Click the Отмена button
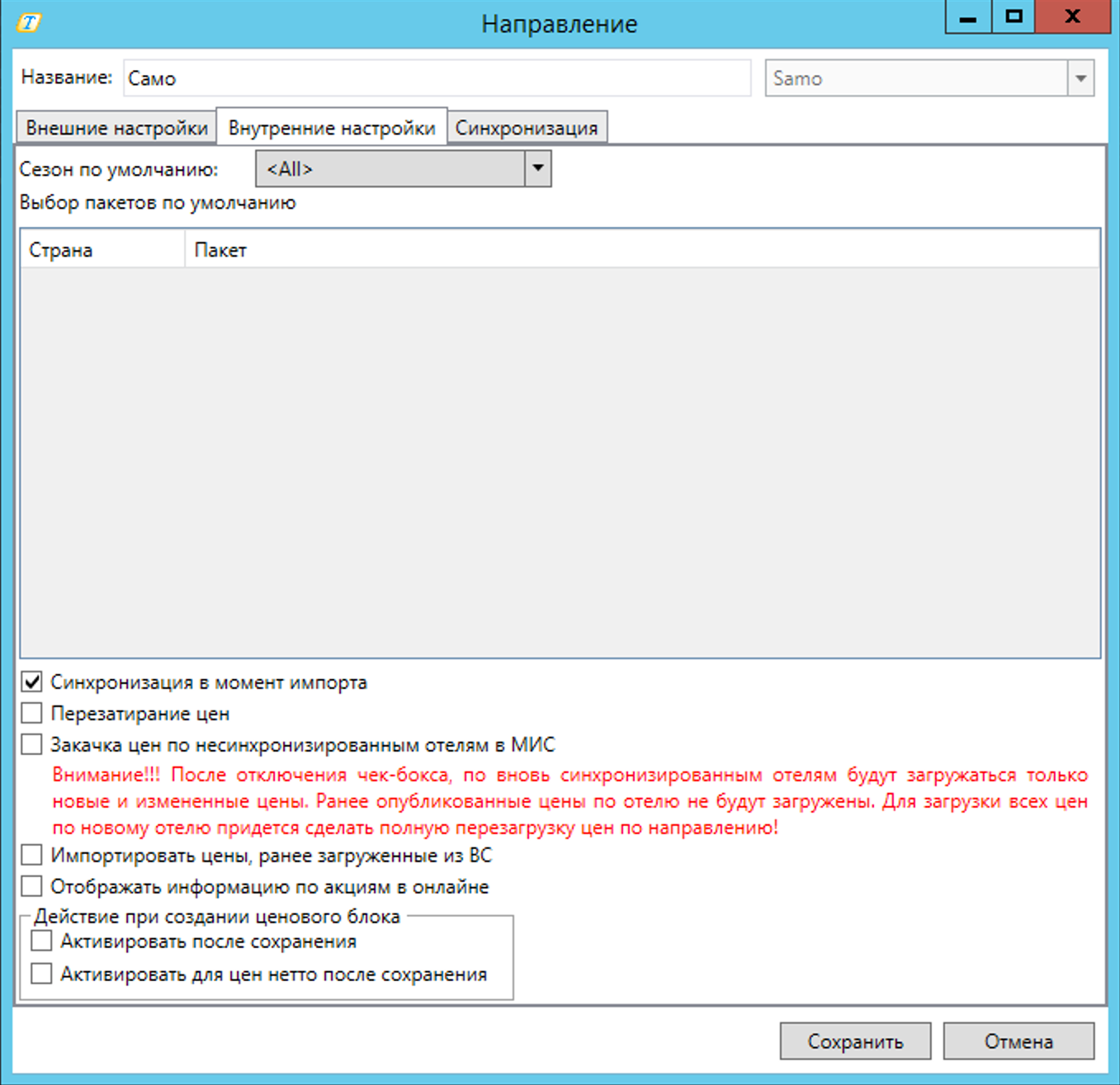Viewport: 1120px width, 1085px height. [x=1018, y=1041]
